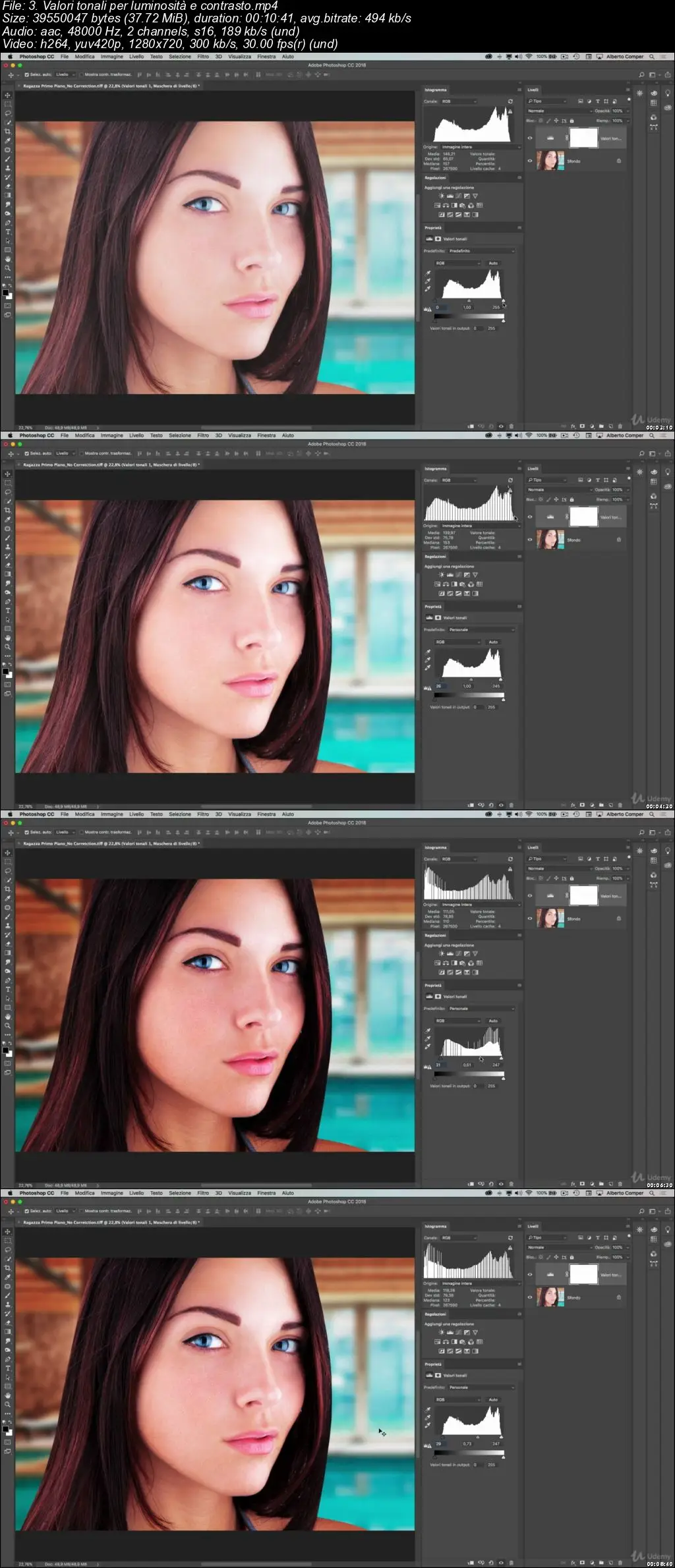Hide the Sfondo layer in the first frame
The width and height of the screenshot is (675, 1568).
coord(530,161)
